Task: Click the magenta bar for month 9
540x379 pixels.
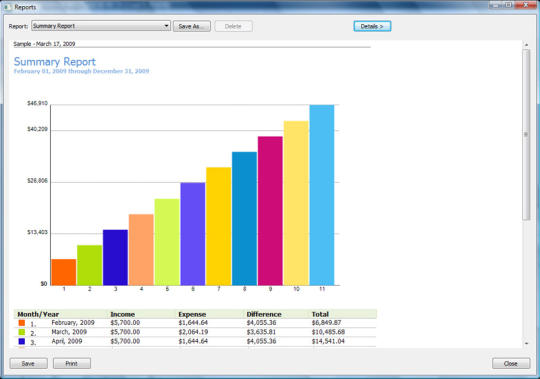Action: coord(270,211)
